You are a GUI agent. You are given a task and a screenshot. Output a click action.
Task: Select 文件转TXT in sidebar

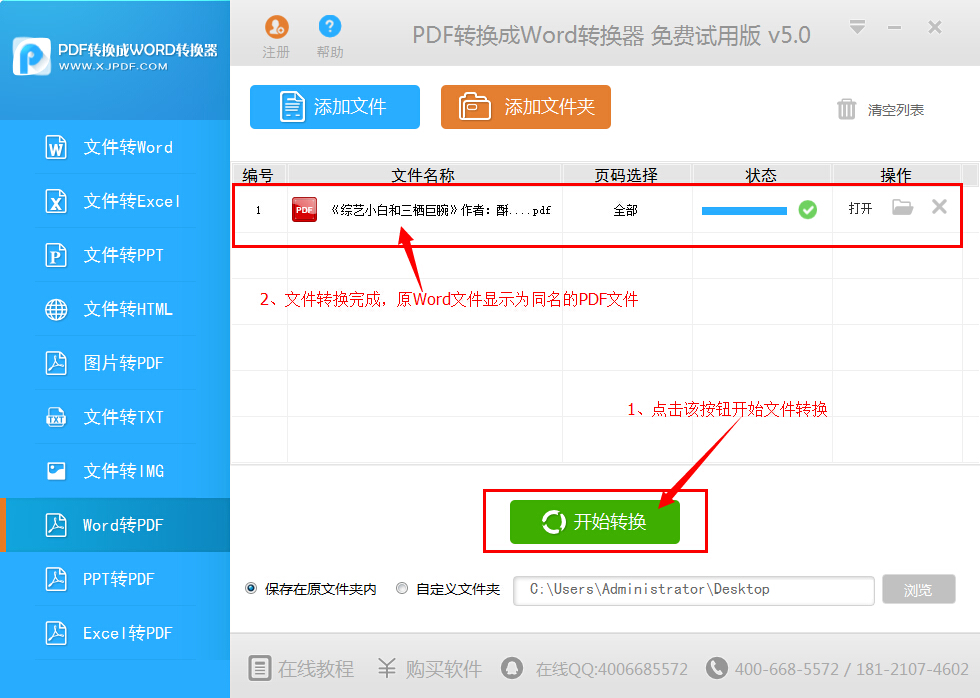(x=115, y=417)
